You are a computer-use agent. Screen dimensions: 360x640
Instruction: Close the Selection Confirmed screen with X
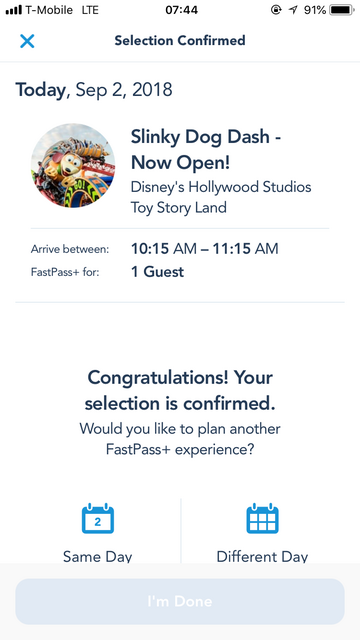(x=27, y=41)
